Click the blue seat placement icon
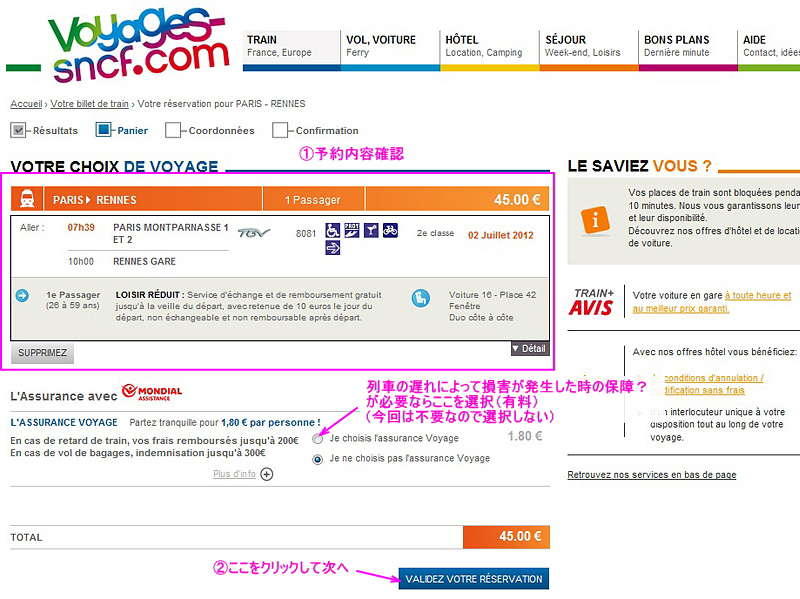Image resolution: width=800 pixels, height=599 pixels. pos(421,298)
